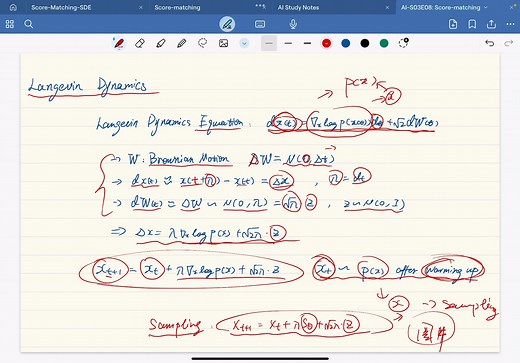Switch to keyboard text input mode
The width and height of the screenshot is (520, 363).
pyautogui.click(x=260, y=24)
